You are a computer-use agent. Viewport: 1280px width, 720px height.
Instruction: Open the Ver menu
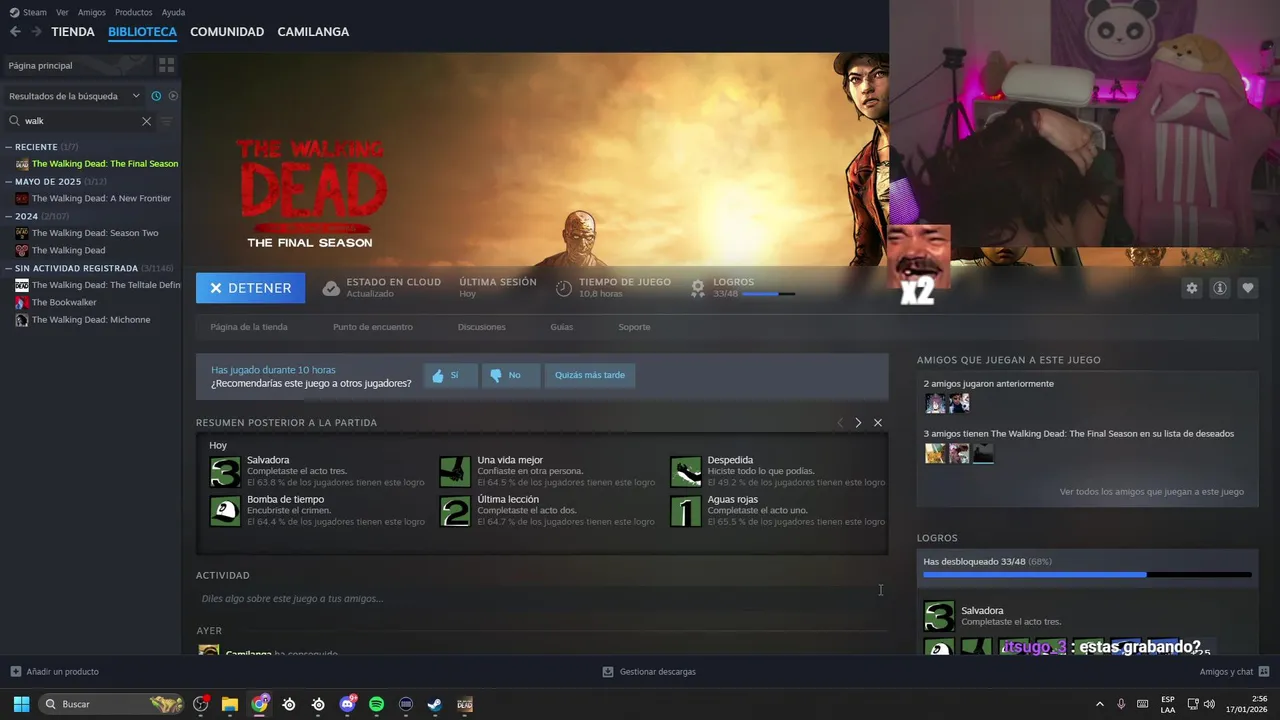tap(62, 12)
